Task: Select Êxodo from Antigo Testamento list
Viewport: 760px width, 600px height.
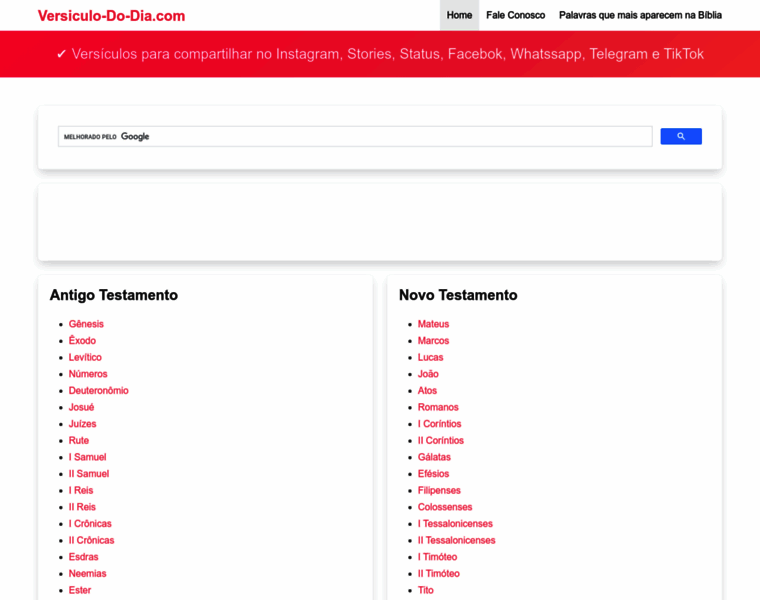Action: [x=82, y=341]
